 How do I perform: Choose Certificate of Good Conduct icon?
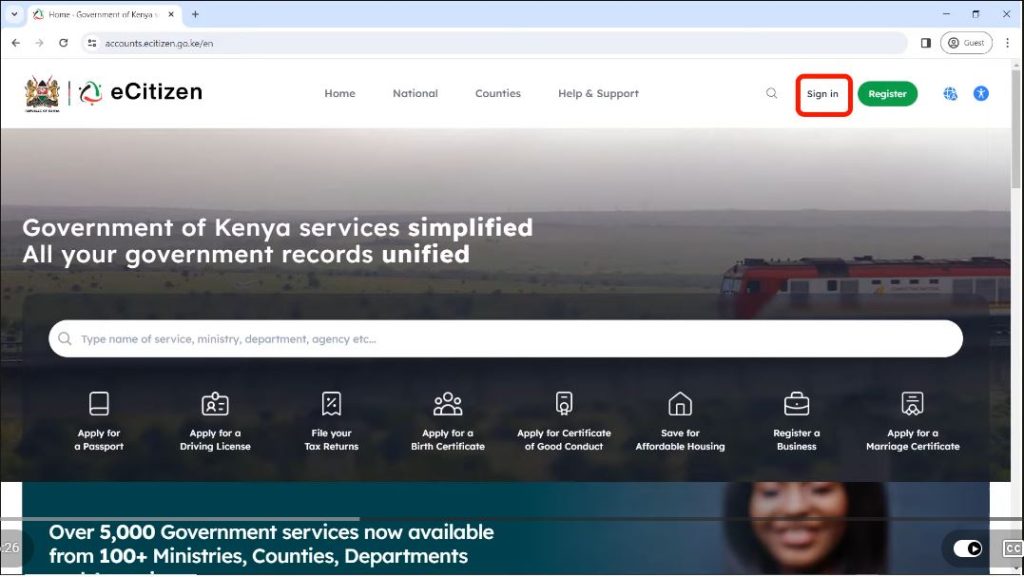tap(564, 403)
